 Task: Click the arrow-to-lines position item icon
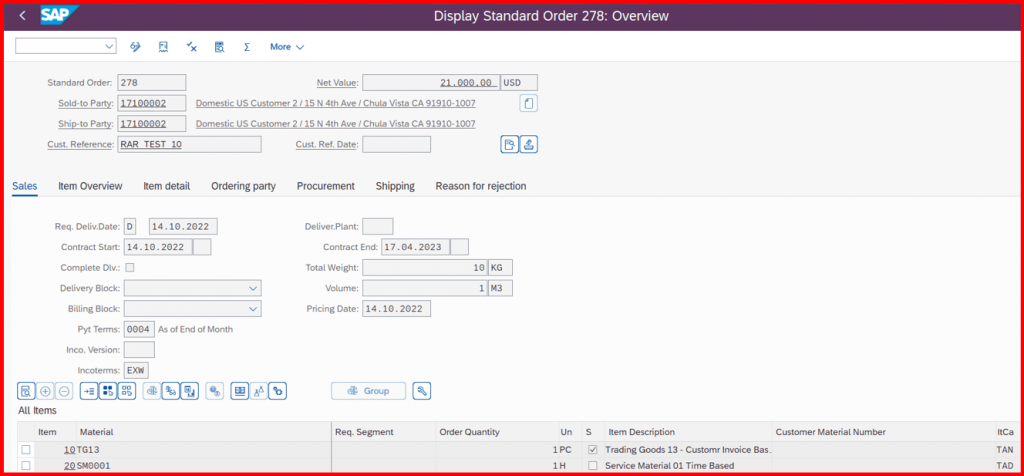click(x=89, y=391)
